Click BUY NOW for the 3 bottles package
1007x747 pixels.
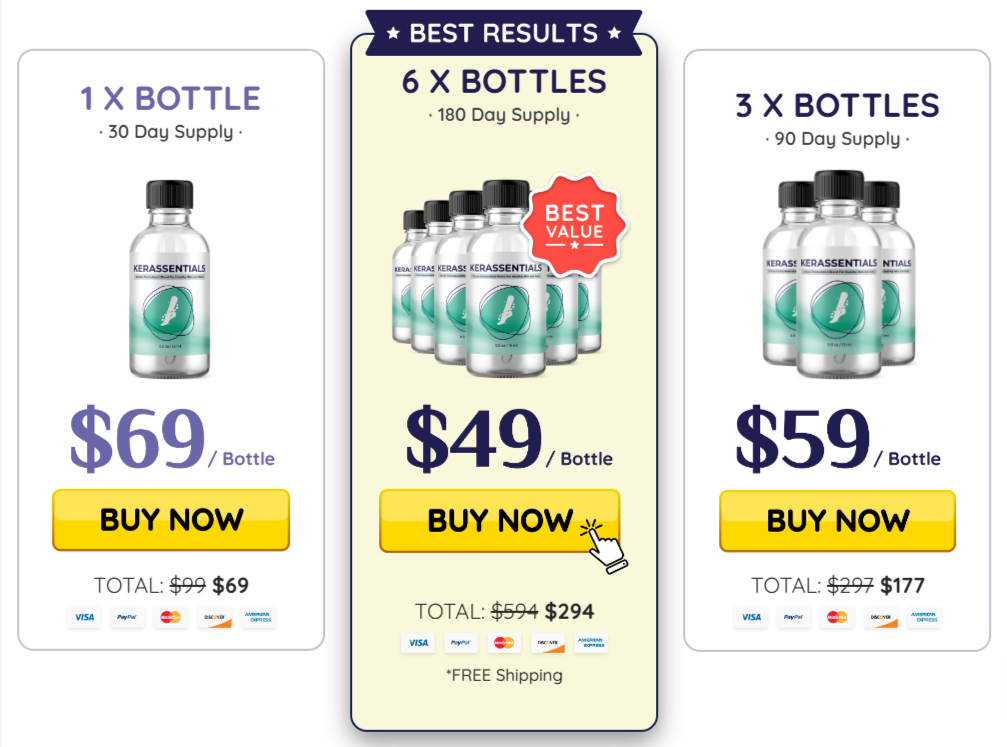tap(837, 520)
